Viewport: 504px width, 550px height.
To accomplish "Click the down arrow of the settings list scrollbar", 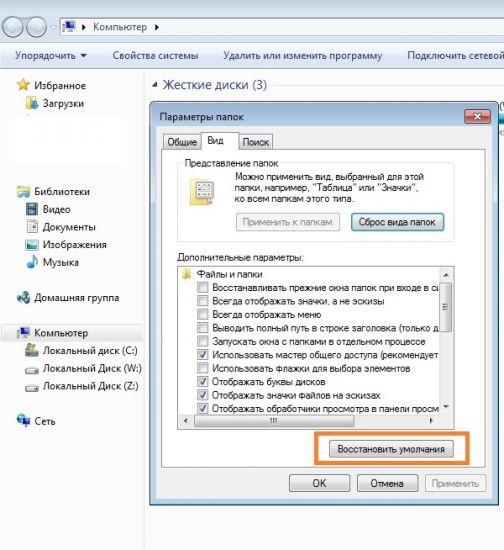I will pyautogui.click(x=446, y=407).
